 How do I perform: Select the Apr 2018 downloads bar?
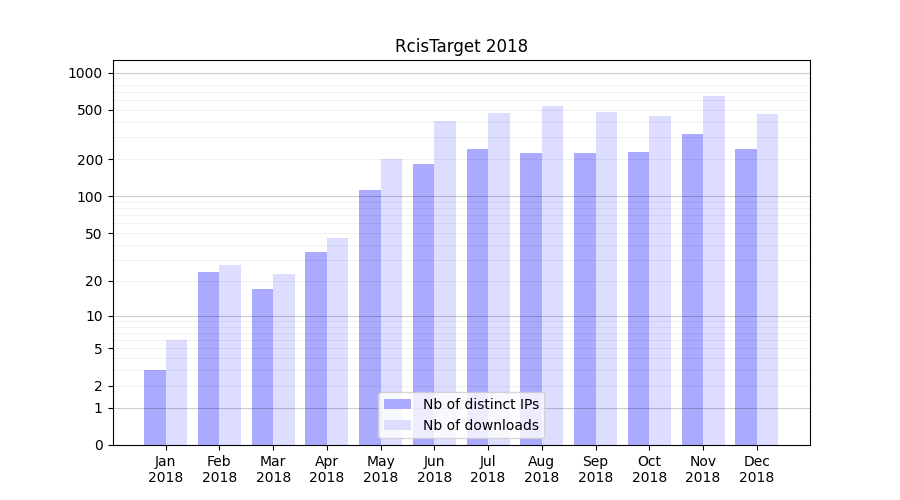pos(337,342)
